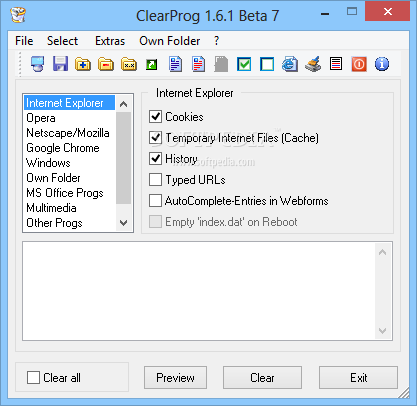The width and height of the screenshot is (417, 406).
Task: Click the ClearProg trash can title icon
Action: click(x=18, y=15)
